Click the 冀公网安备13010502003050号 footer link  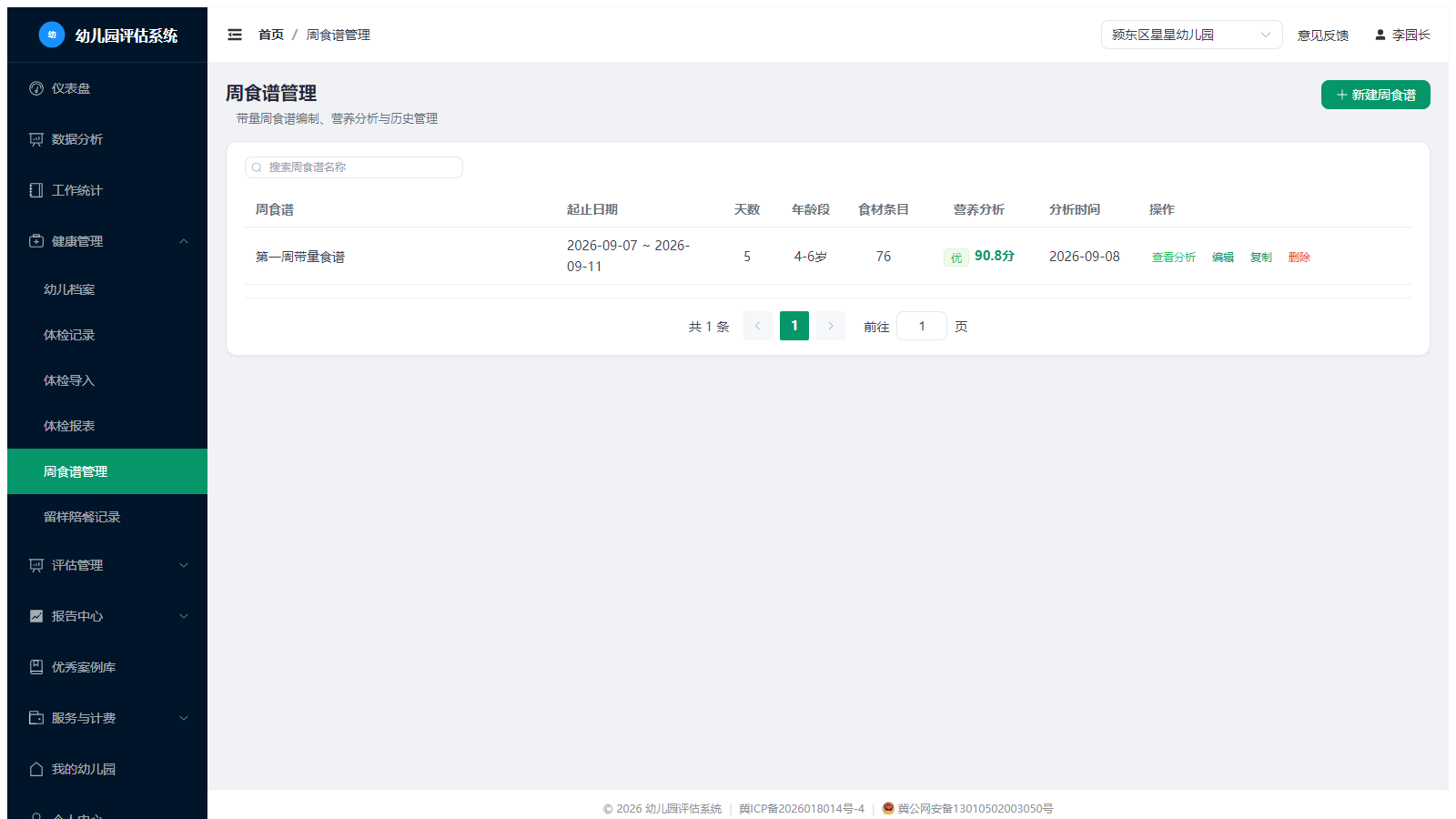click(975, 808)
